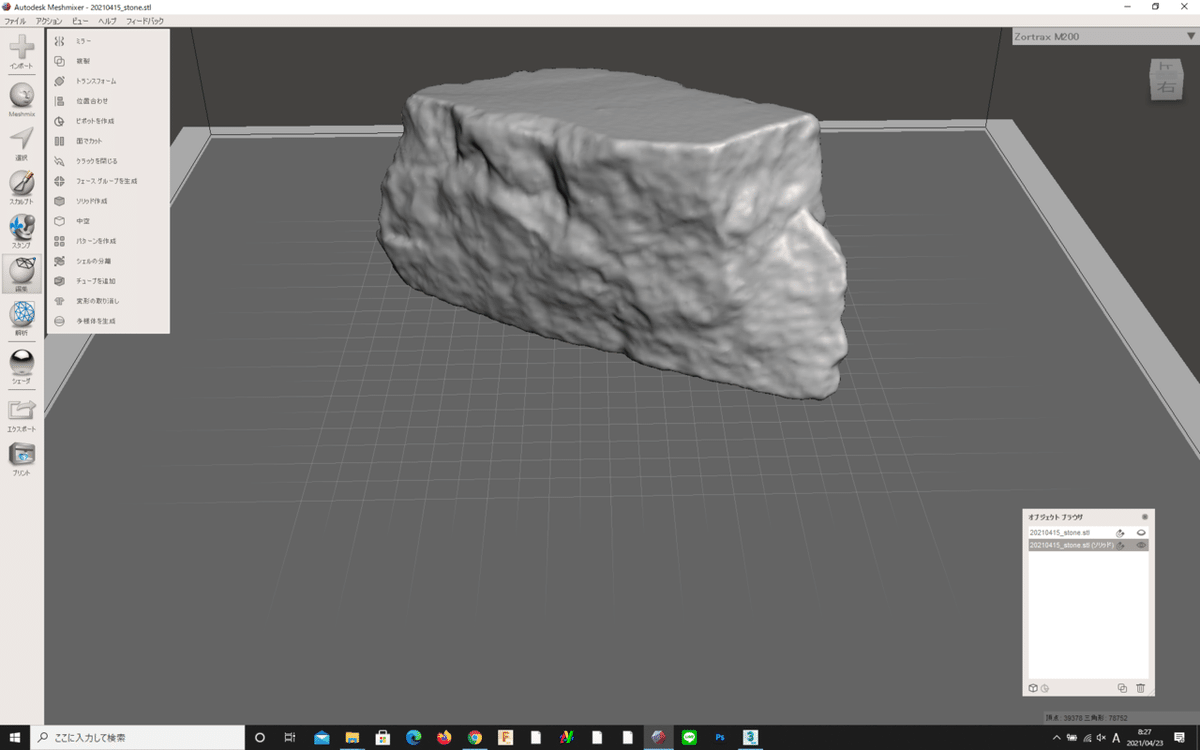Open LINE app from taskbar
Screen dimensions: 1200x750
689,737
